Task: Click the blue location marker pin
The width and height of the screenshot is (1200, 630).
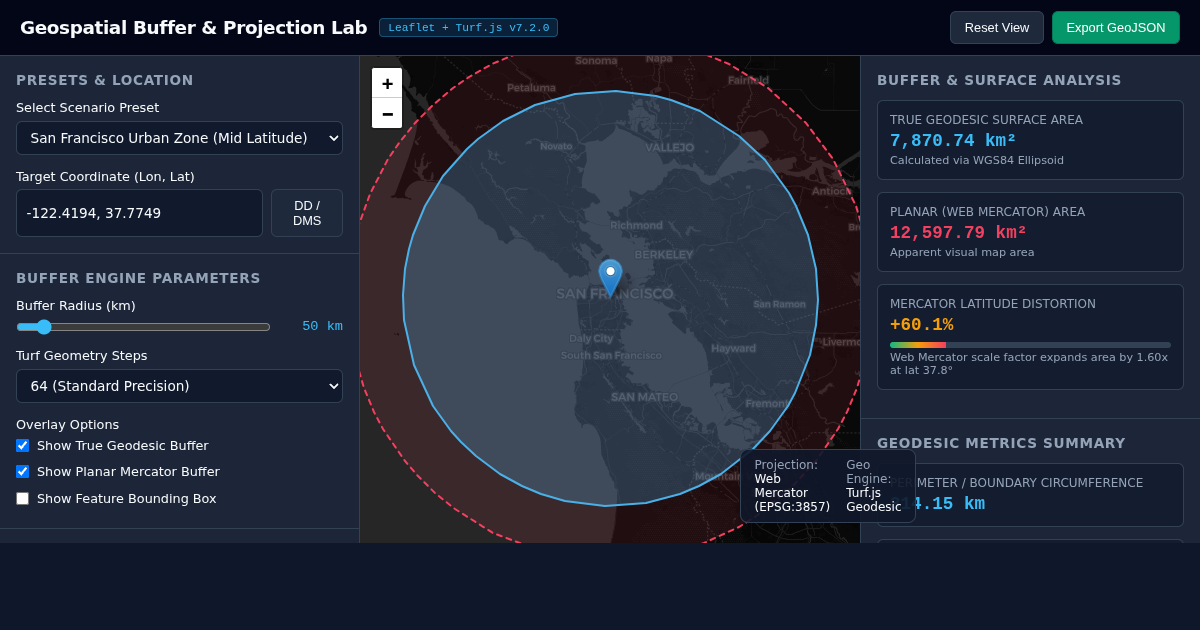Action: pyautogui.click(x=610, y=278)
